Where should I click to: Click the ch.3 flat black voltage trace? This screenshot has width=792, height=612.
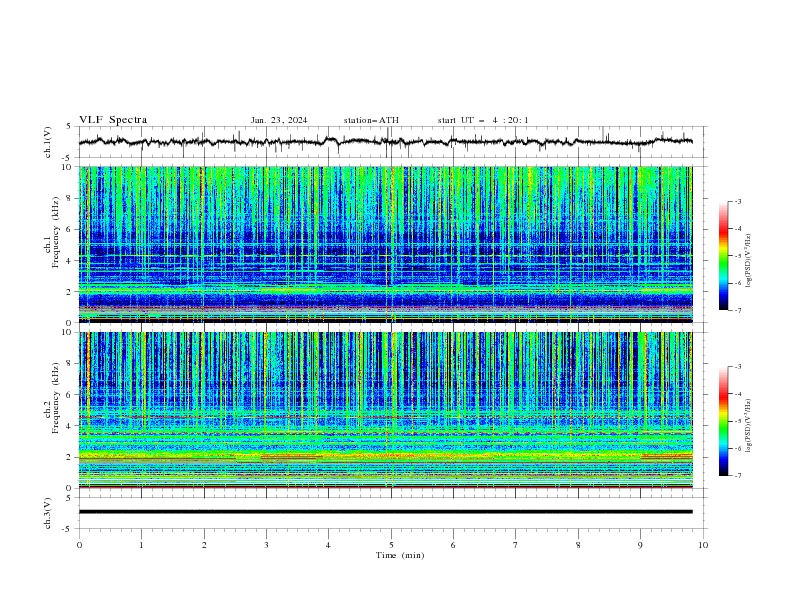pos(385,512)
